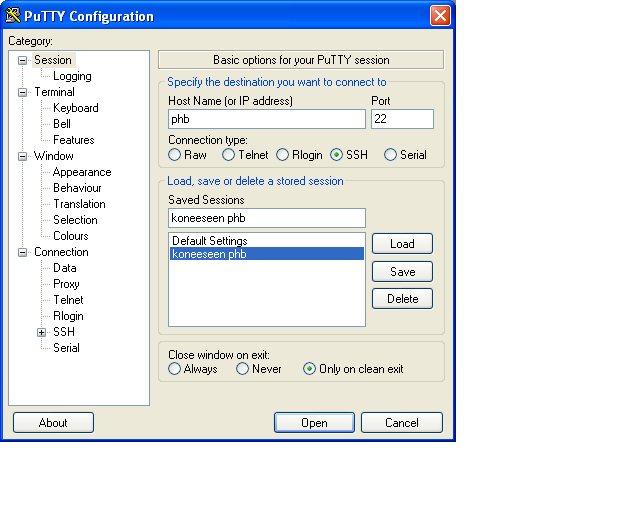Expand the SSH tree node
The width and height of the screenshot is (640, 512).
41,332
